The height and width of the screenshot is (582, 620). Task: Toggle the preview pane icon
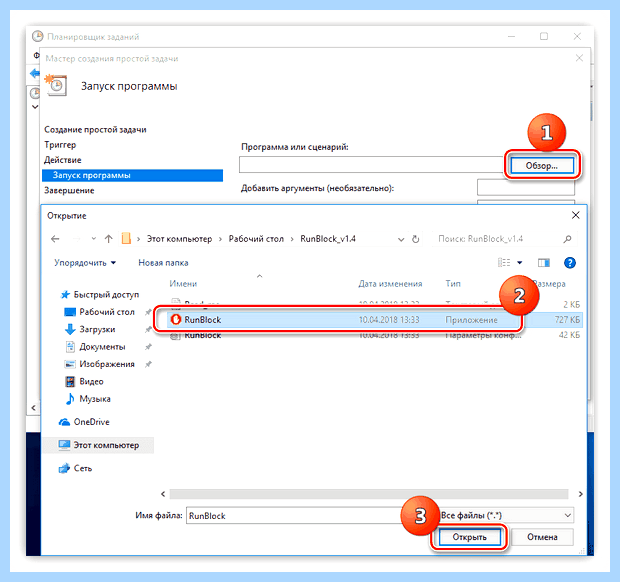click(x=544, y=263)
